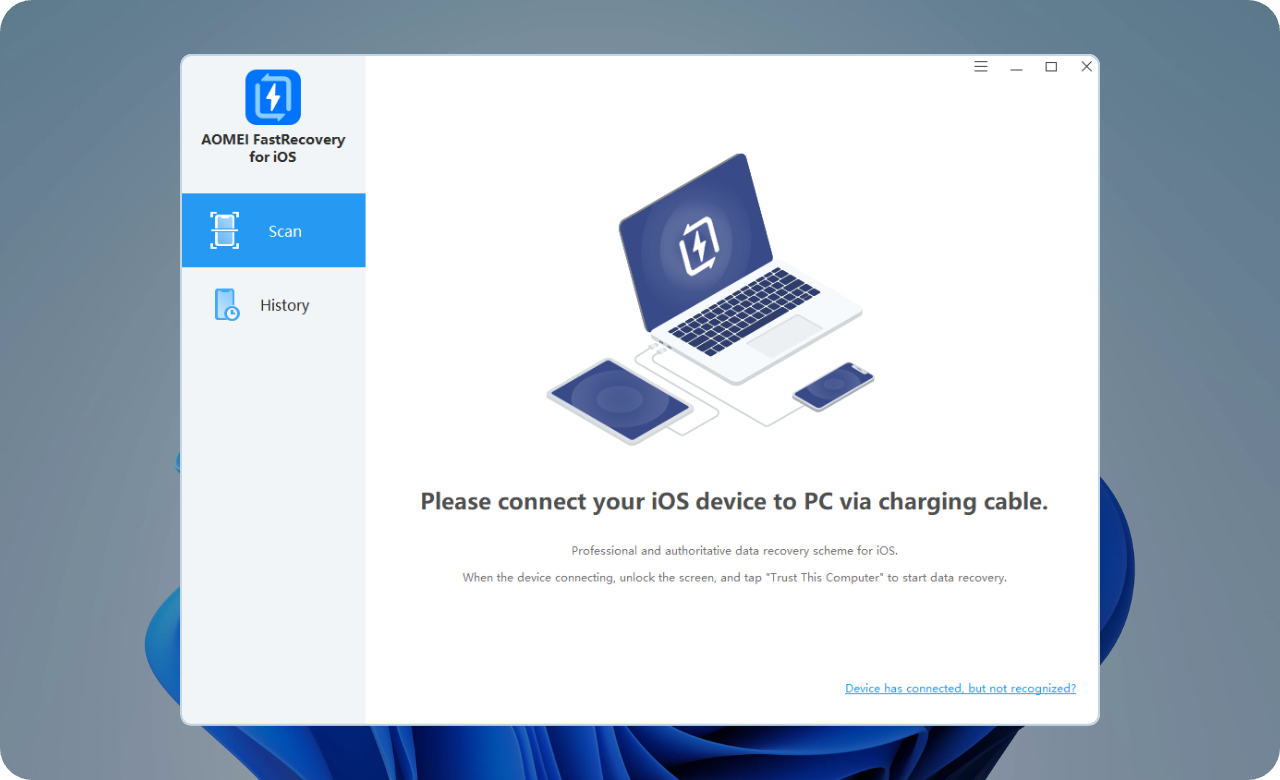Close the AOMEI FastRecovery window
The image size is (1280, 780).
[1086, 67]
